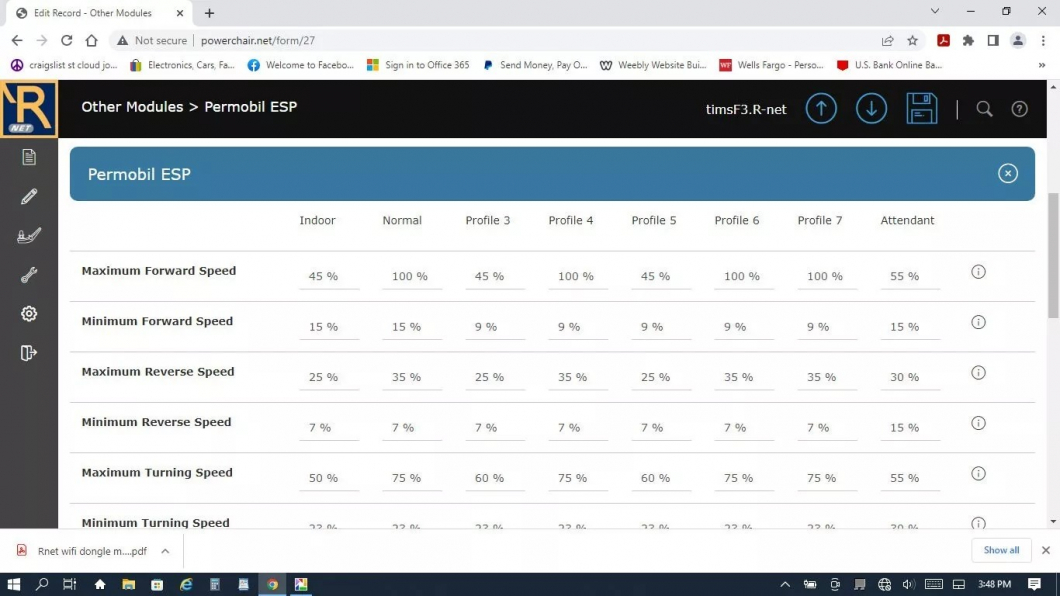This screenshot has height=596, width=1060.
Task: Open the seating sidebar icon
Action: coord(28,235)
